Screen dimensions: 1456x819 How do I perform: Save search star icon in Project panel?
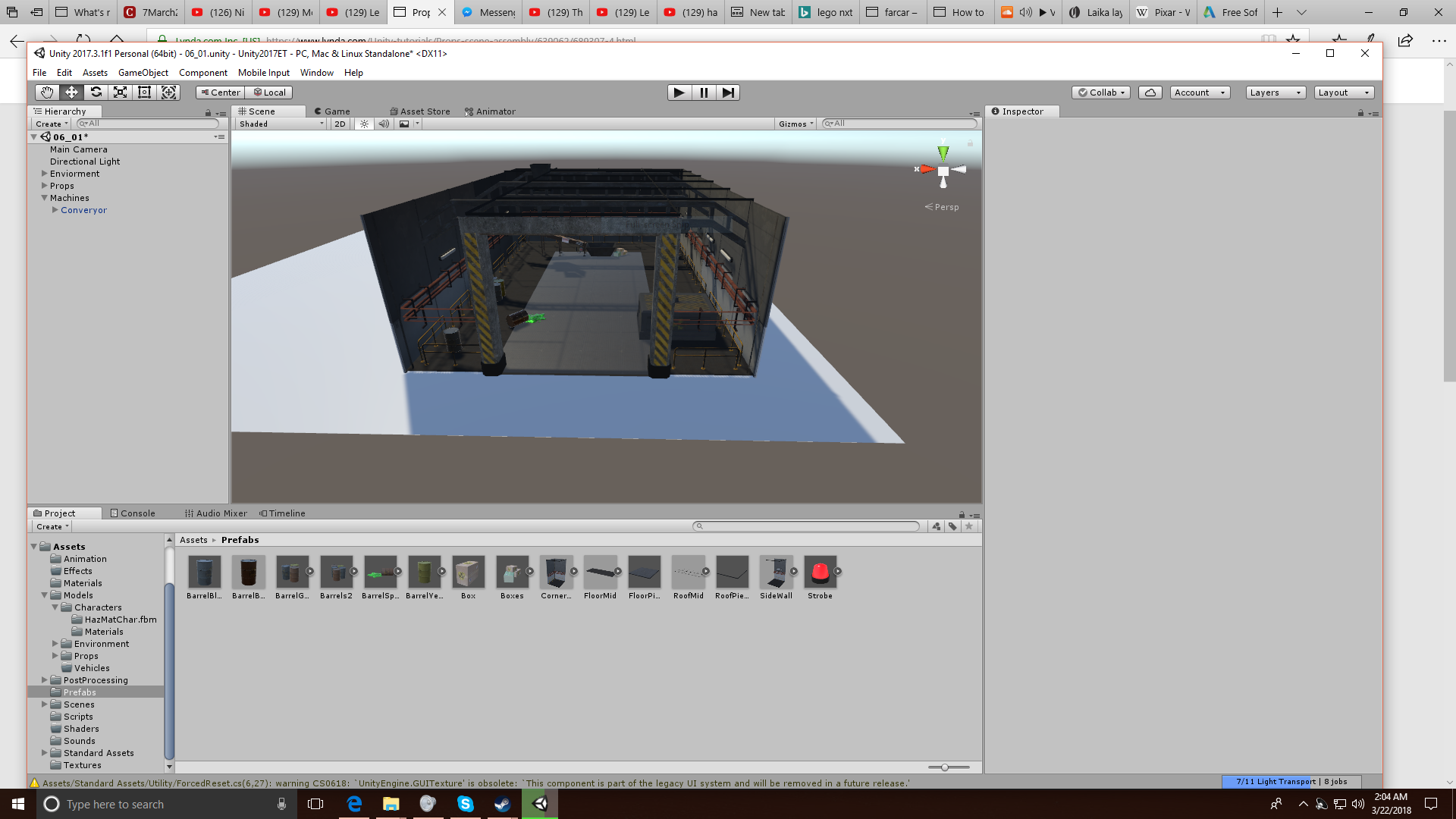pyautogui.click(x=969, y=526)
